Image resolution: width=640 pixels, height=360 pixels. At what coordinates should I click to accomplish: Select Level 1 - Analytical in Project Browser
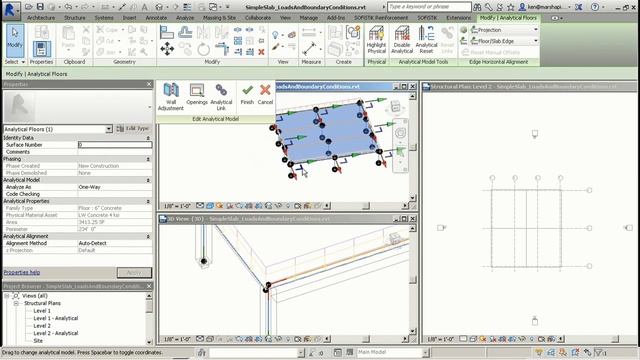(x=56, y=318)
